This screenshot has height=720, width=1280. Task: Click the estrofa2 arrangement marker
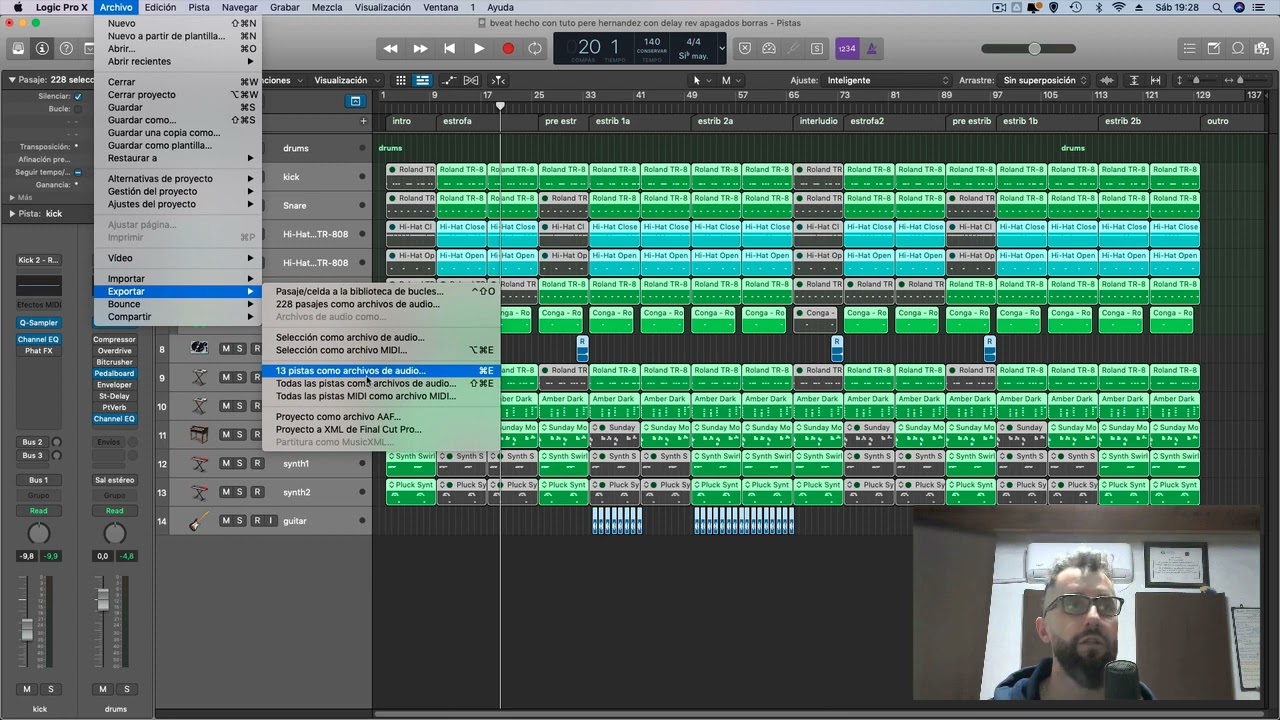pos(894,121)
